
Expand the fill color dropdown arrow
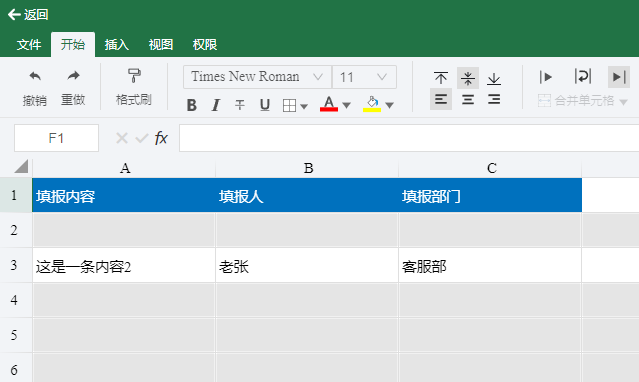click(x=390, y=106)
